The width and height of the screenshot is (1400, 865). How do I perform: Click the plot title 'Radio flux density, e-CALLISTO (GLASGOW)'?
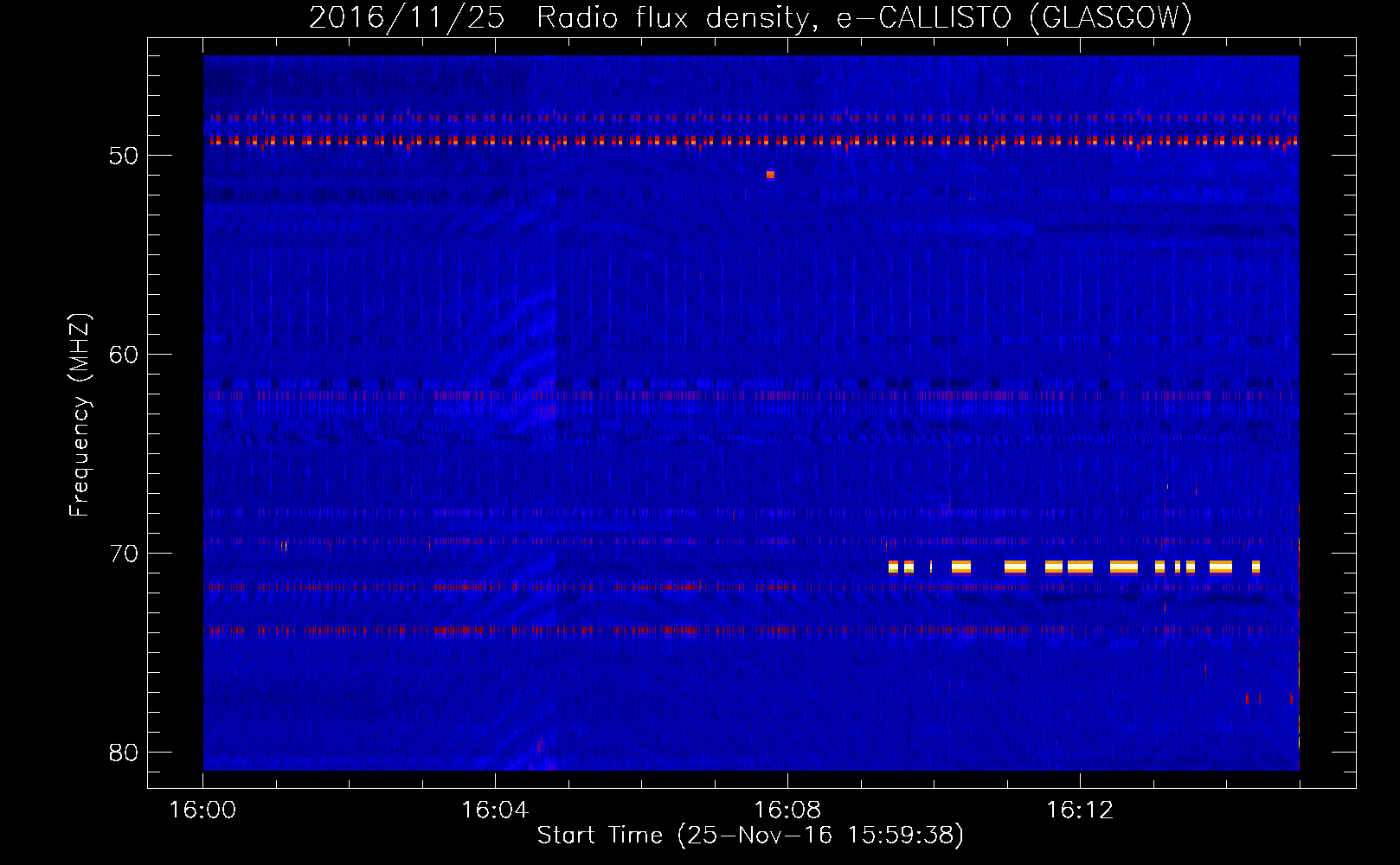[864, 17]
